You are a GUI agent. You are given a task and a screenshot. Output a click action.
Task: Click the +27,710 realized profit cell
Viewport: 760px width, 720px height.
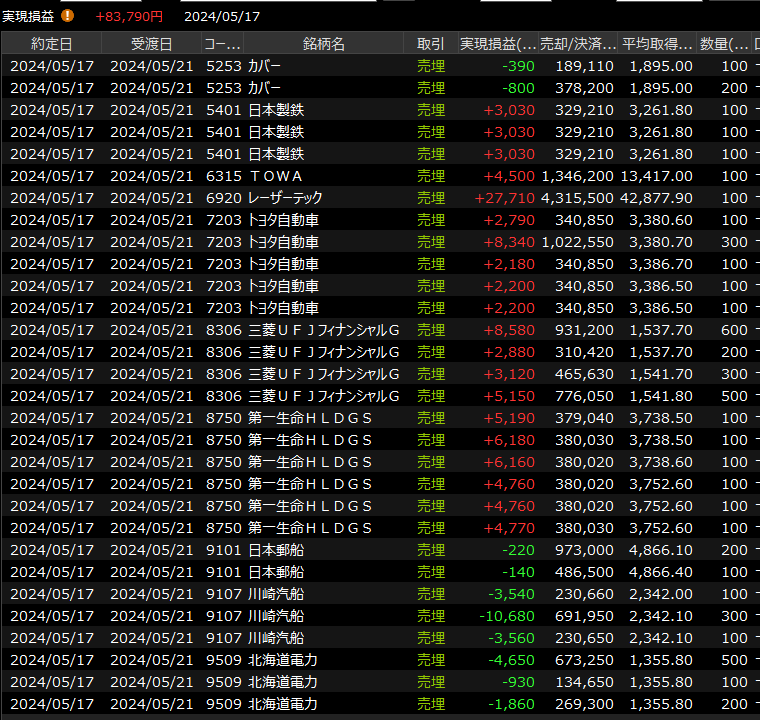(x=505, y=198)
